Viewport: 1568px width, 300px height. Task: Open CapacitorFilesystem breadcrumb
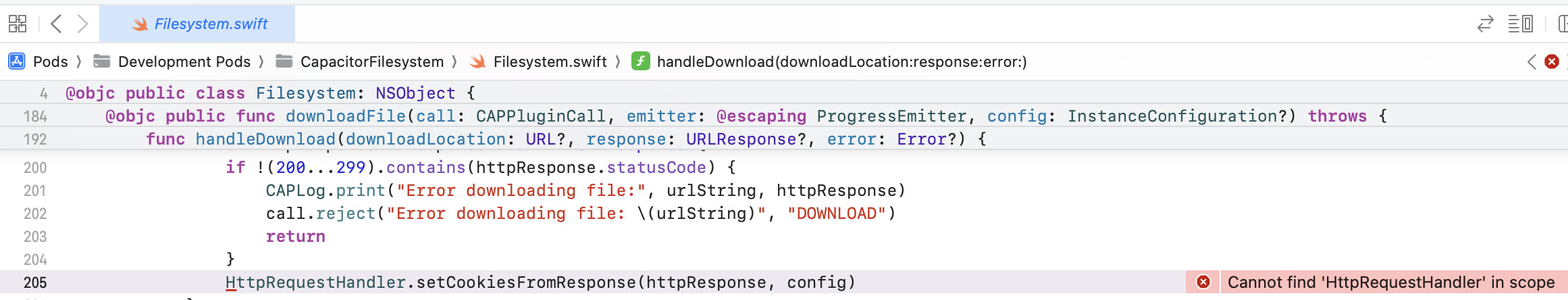click(372, 61)
